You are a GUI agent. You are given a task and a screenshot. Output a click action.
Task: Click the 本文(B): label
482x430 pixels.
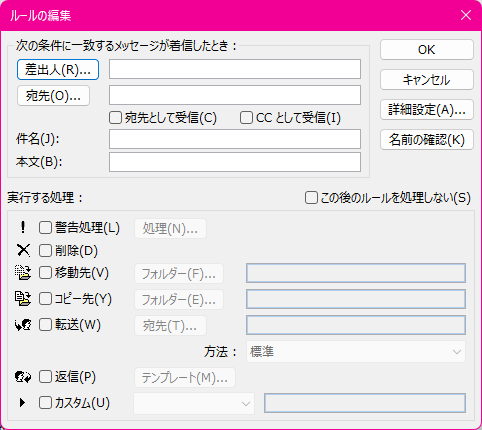[39, 162]
